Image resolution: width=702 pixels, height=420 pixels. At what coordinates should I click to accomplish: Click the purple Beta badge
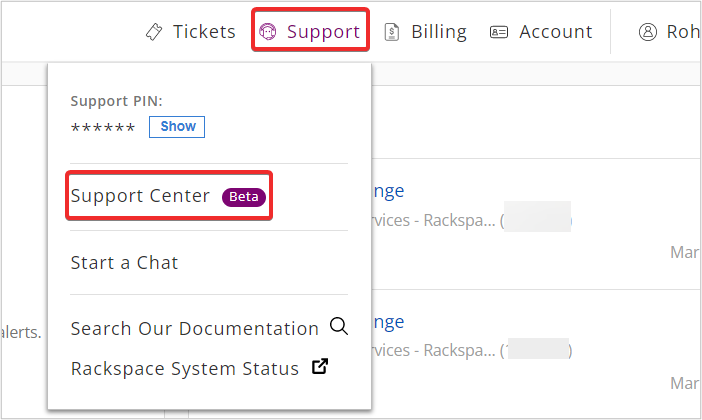(x=244, y=197)
